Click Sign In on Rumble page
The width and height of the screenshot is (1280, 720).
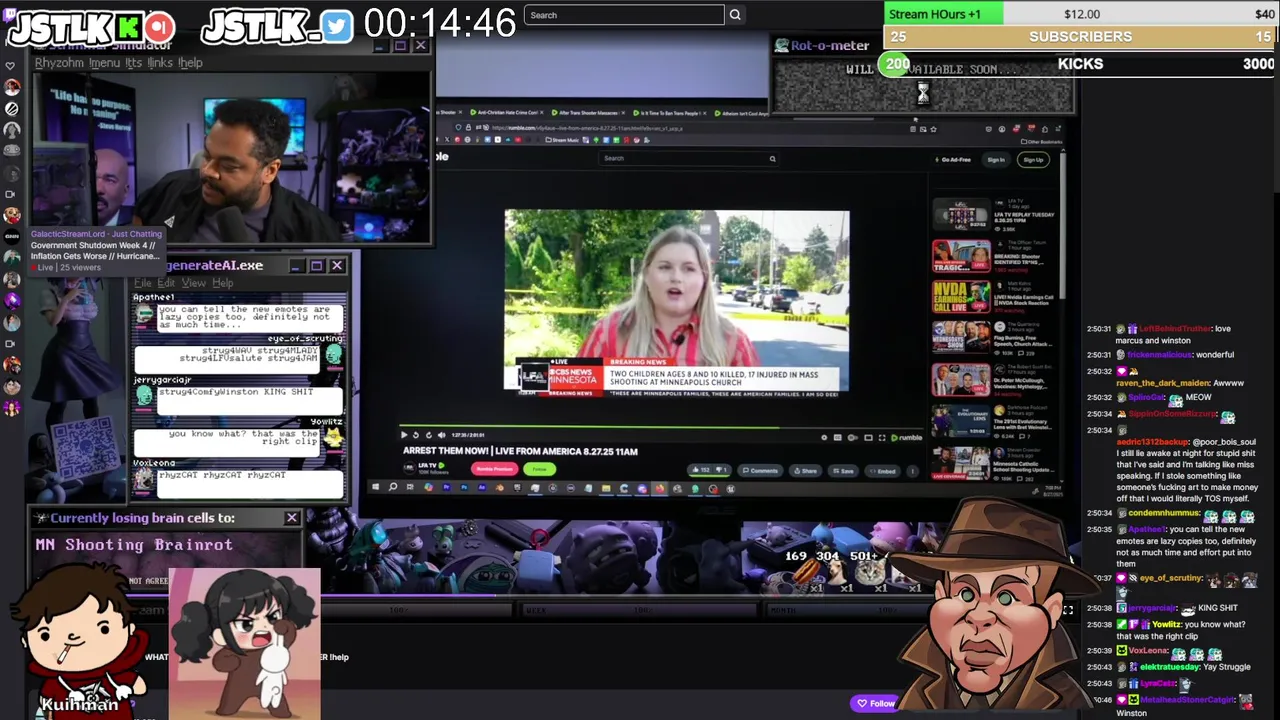[x=996, y=159]
